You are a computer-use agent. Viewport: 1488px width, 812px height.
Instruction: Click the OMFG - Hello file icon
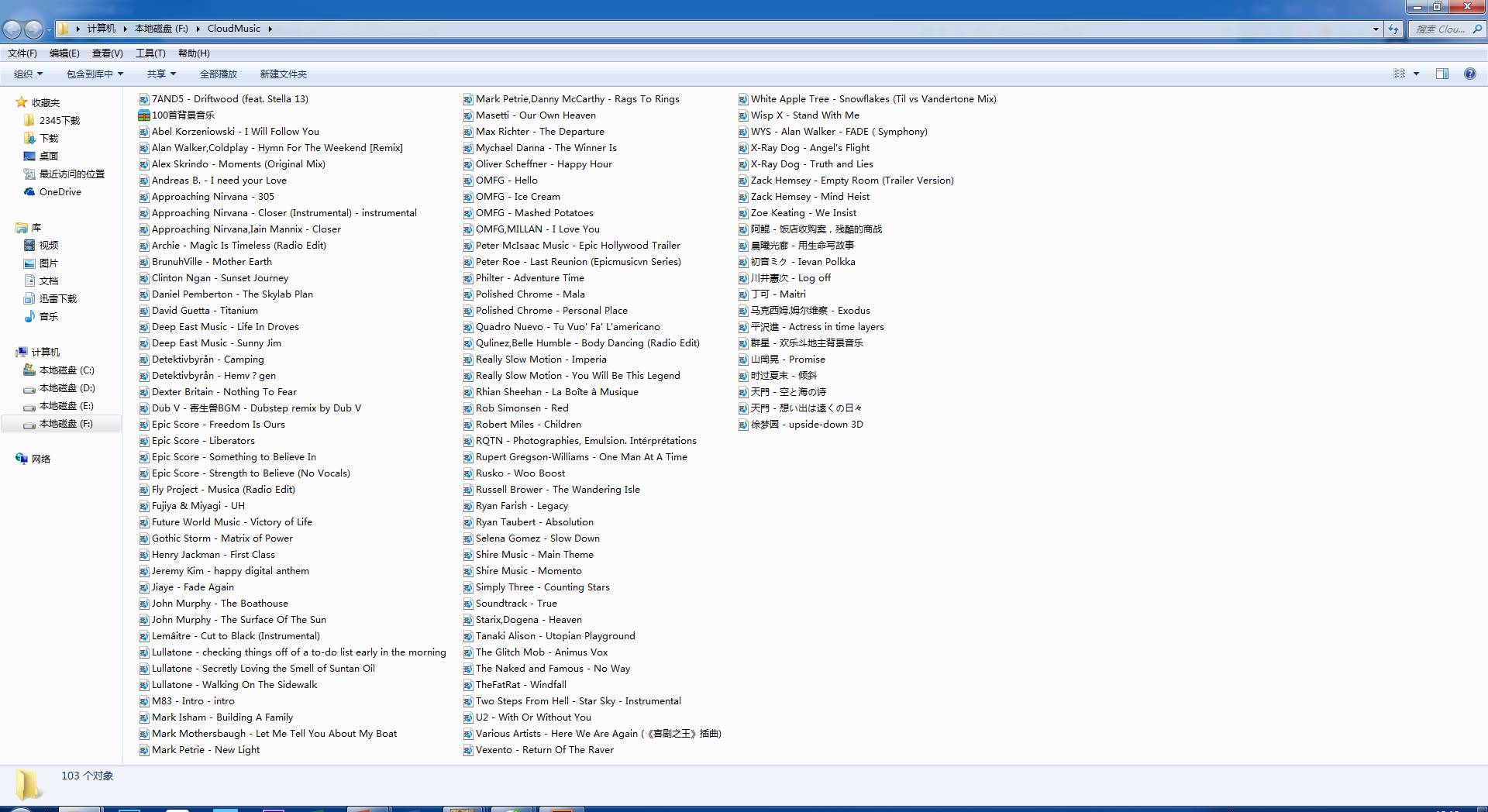click(x=468, y=181)
